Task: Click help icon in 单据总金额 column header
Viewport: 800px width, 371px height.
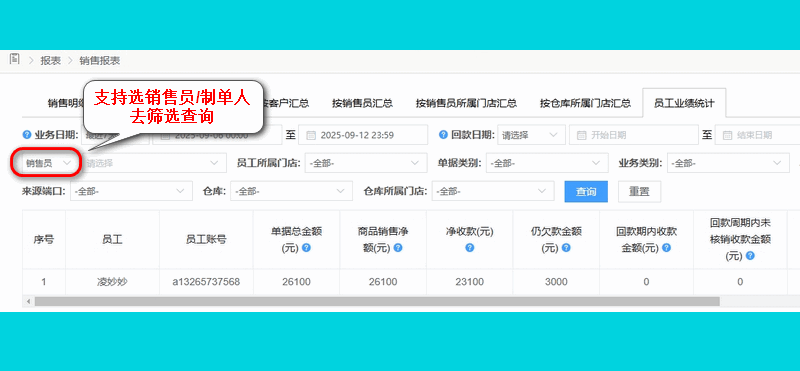Action: pos(306,248)
